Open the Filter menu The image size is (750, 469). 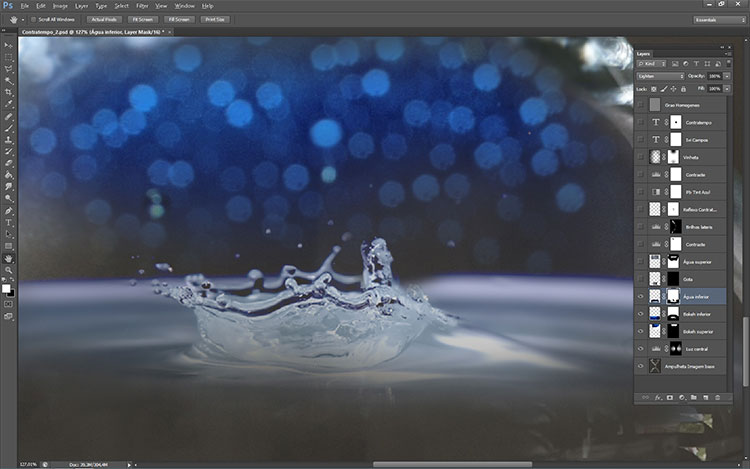[142, 6]
